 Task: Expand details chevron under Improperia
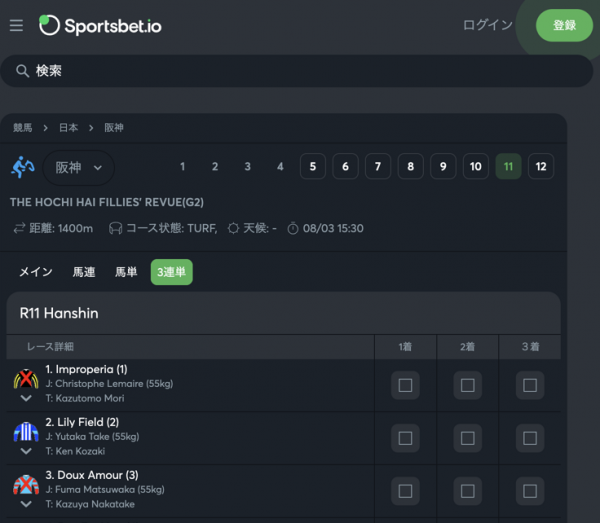(x=26, y=398)
